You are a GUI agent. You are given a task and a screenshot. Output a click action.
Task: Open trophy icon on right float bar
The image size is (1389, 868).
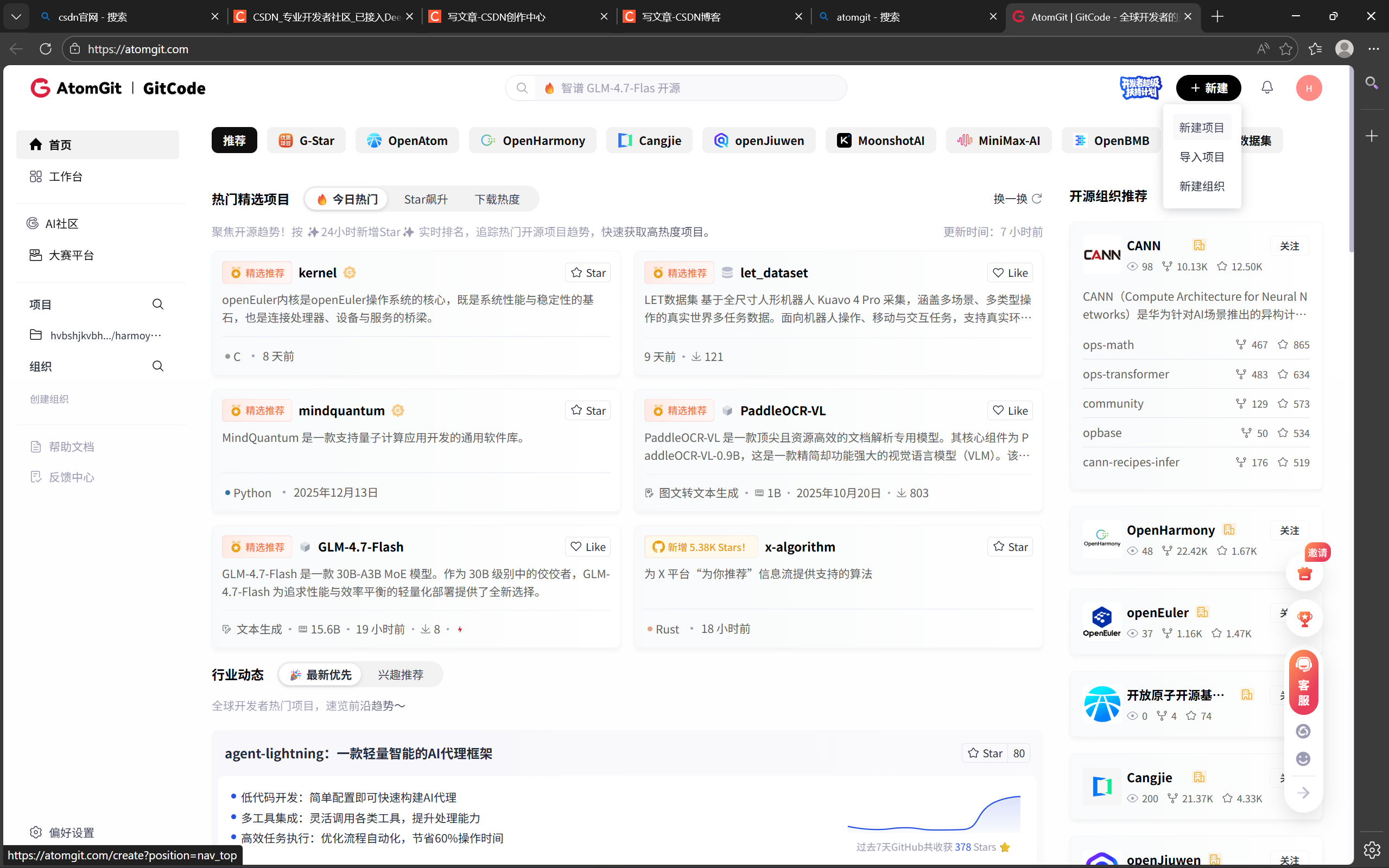(x=1305, y=618)
